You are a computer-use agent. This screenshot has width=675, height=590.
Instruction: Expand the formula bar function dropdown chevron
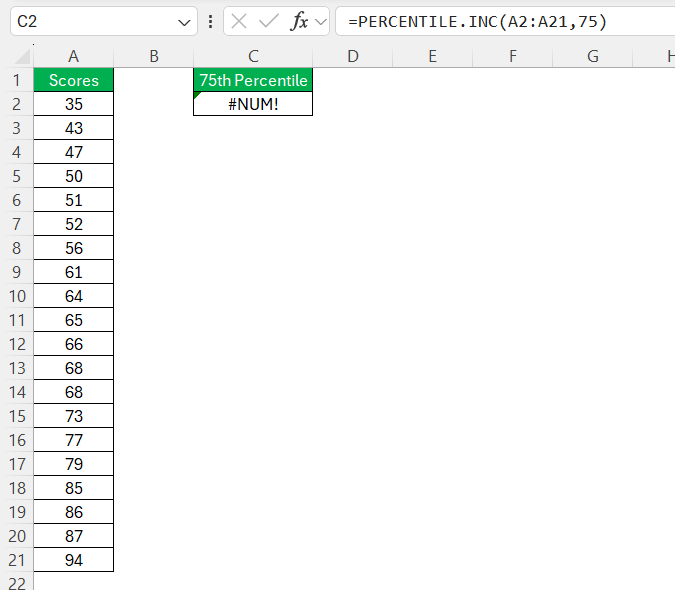click(x=321, y=22)
